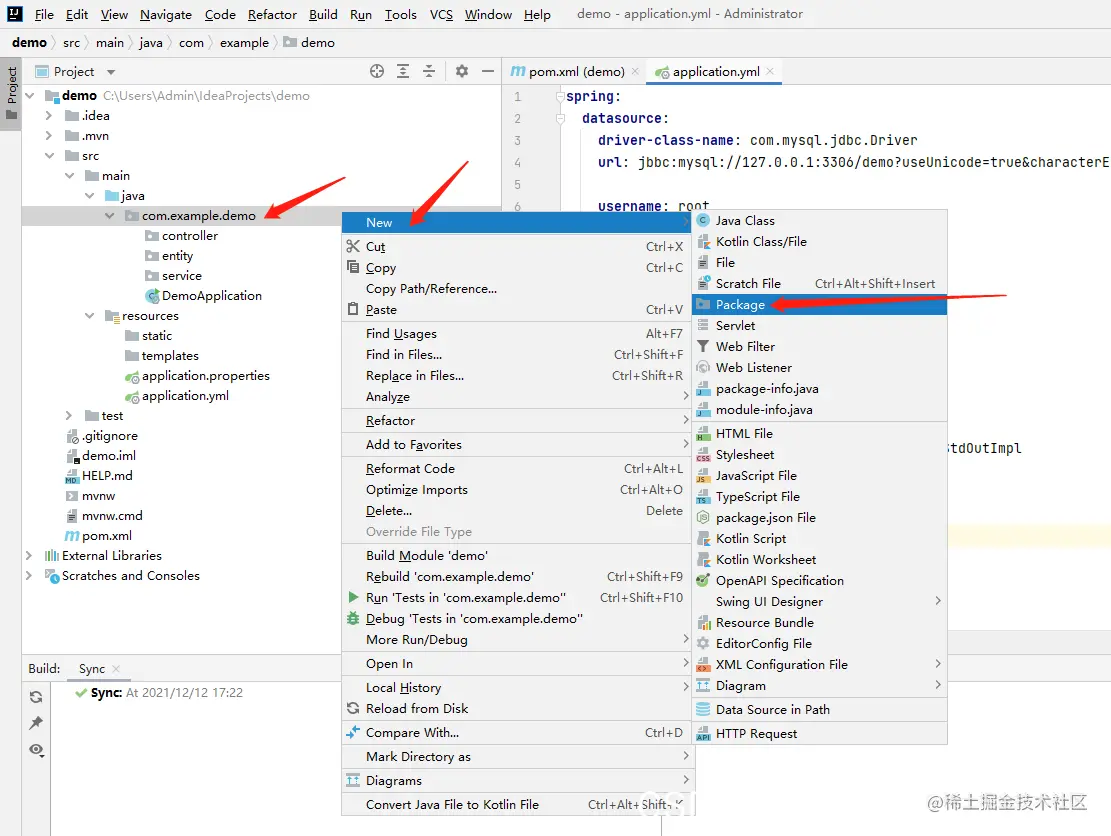This screenshot has height=836, width=1111.
Task: Expand the .mvn folder
Action: click(49, 135)
